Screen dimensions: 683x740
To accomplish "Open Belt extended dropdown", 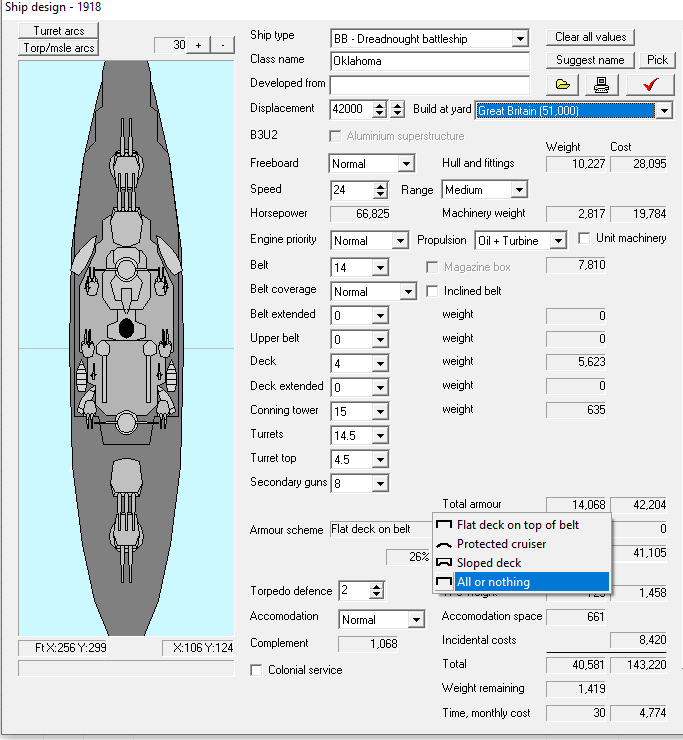I will click(x=380, y=315).
